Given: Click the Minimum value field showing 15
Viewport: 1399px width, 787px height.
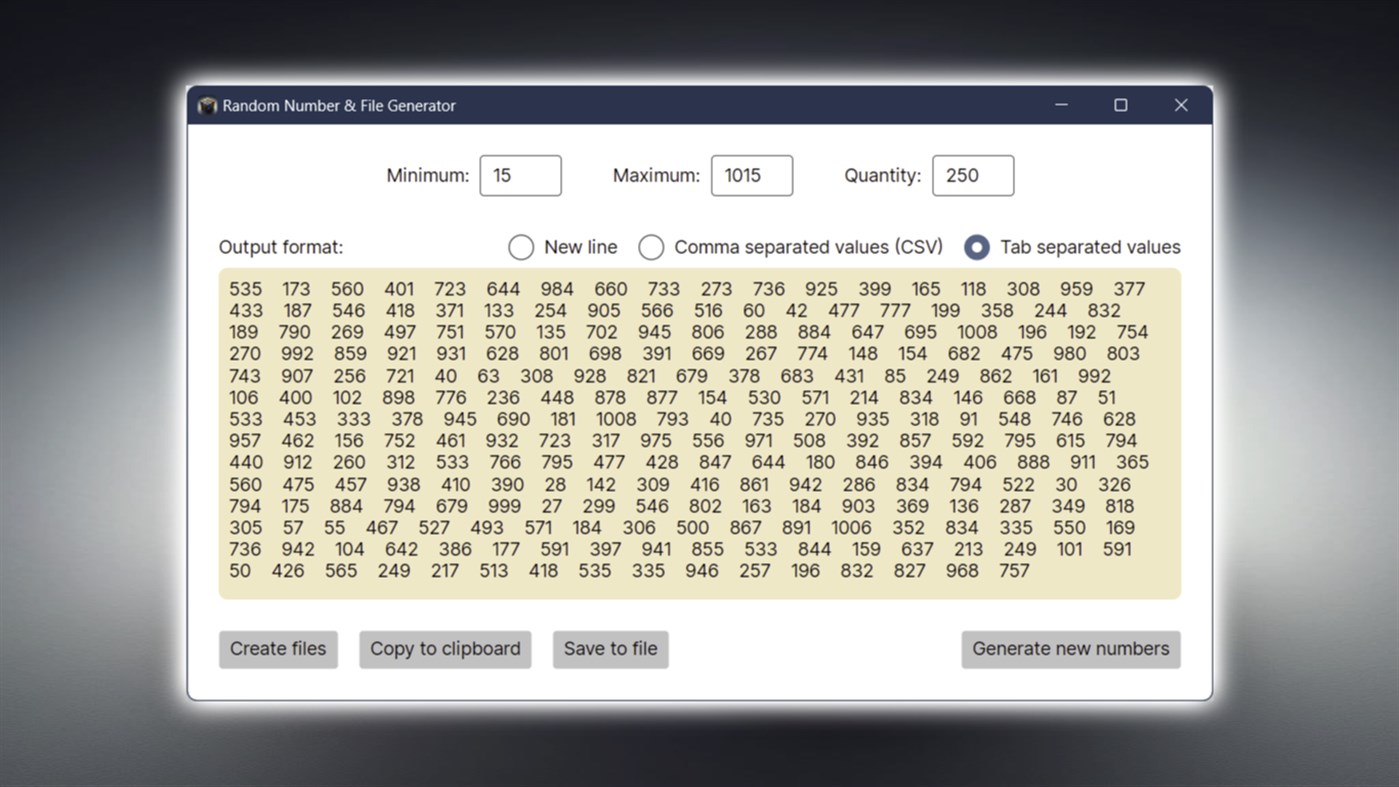Looking at the screenshot, I should coord(520,175).
